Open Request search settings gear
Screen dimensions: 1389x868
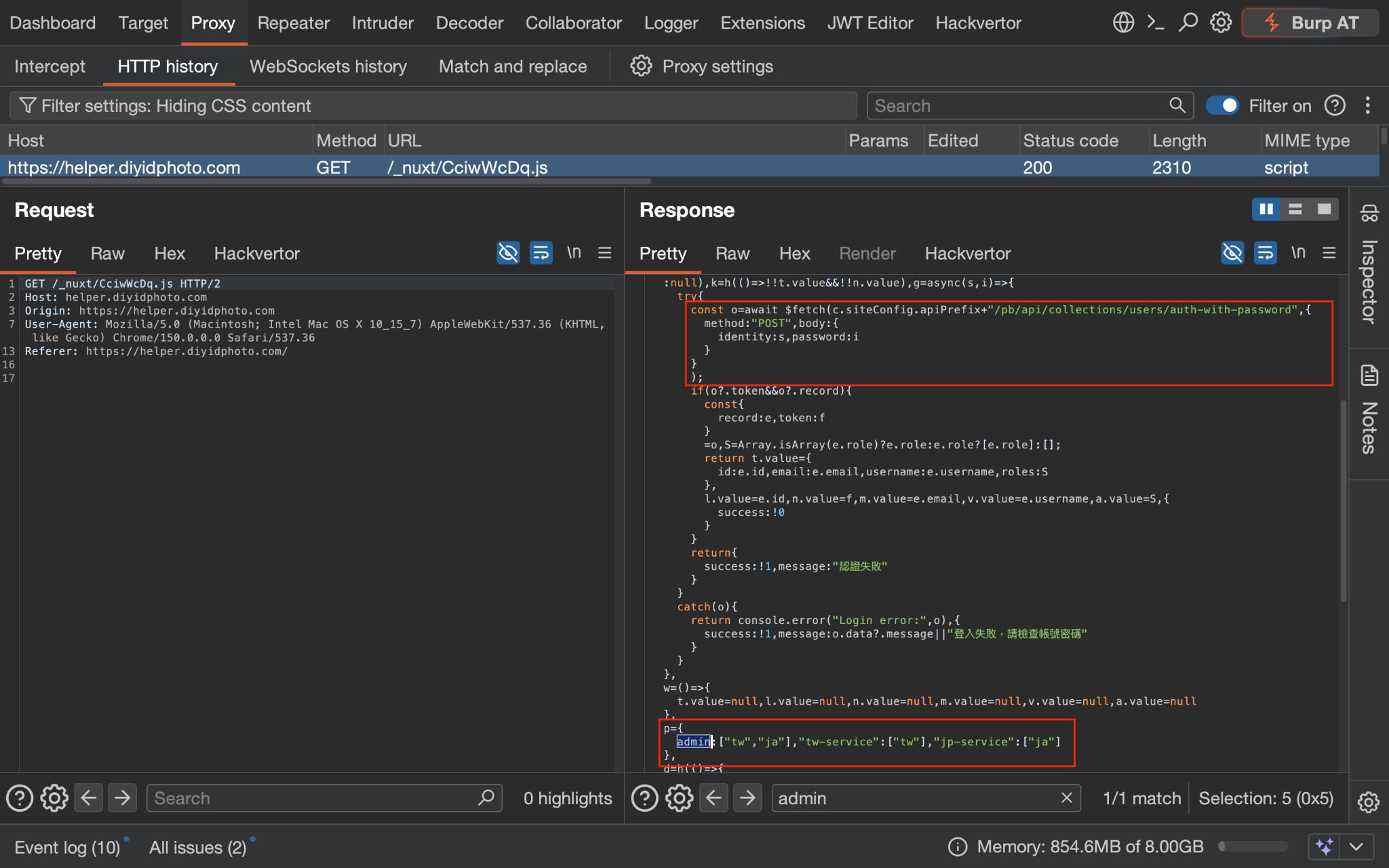point(54,798)
